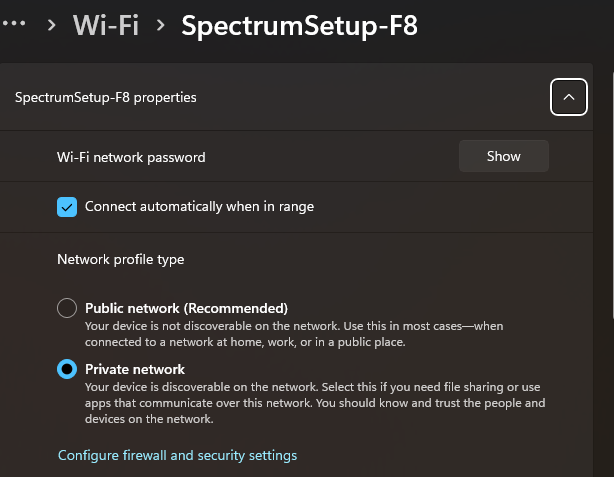The height and width of the screenshot is (477, 614).
Task: Collapse the properties section with the chevron button
Action: click(568, 97)
